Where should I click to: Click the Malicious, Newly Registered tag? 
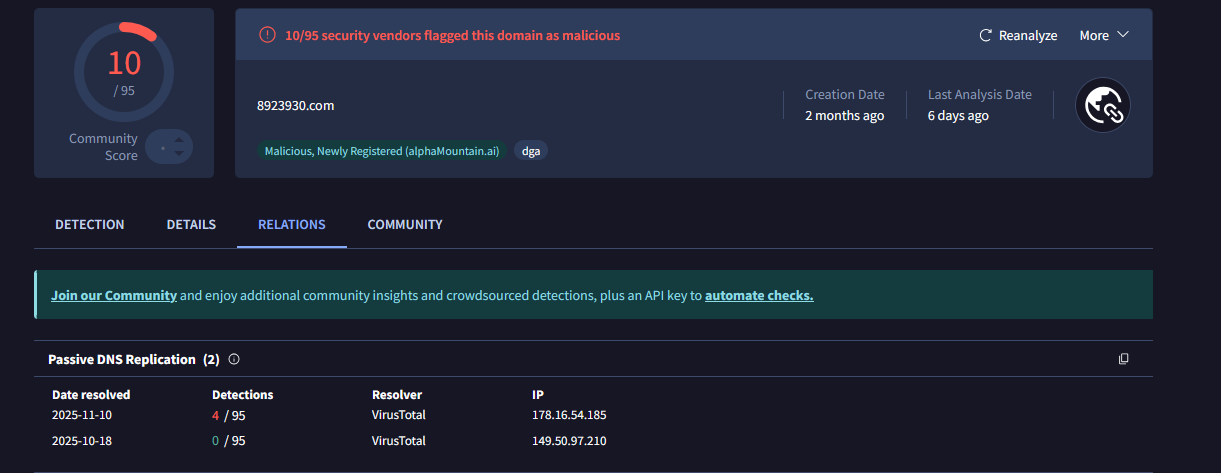[382, 151]
